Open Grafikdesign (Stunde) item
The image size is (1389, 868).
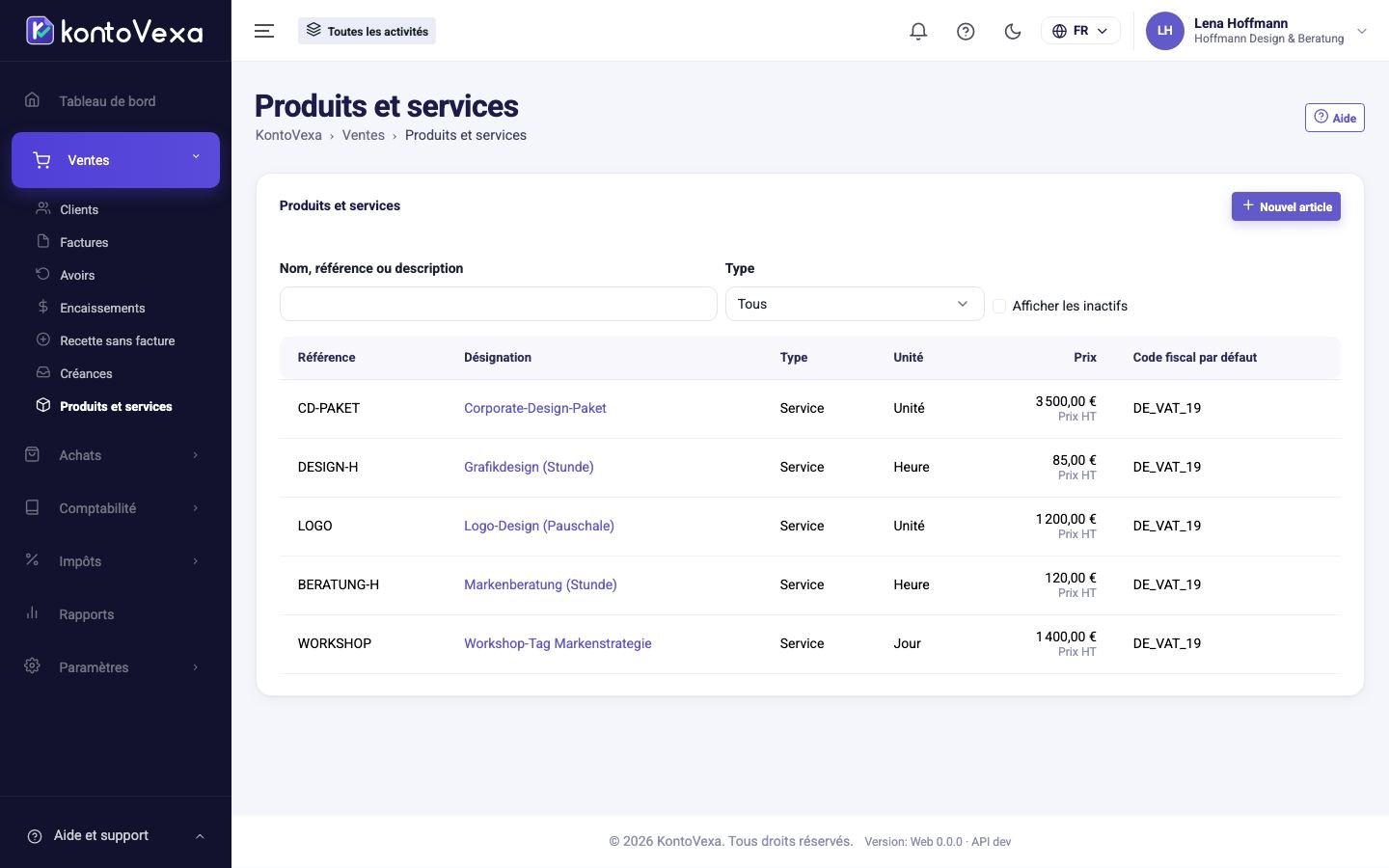click(529, 467)
